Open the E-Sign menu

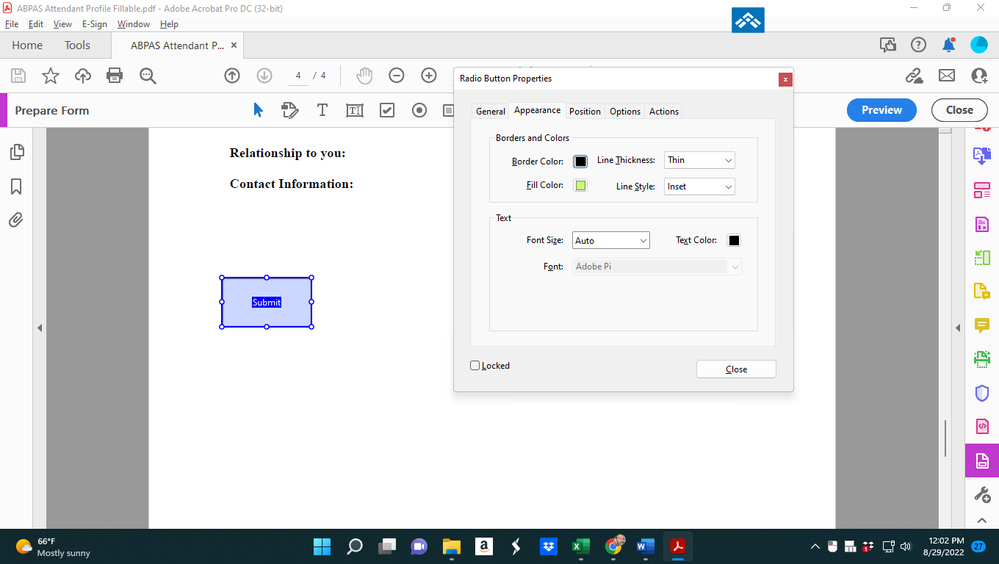(x=94, y=24)
